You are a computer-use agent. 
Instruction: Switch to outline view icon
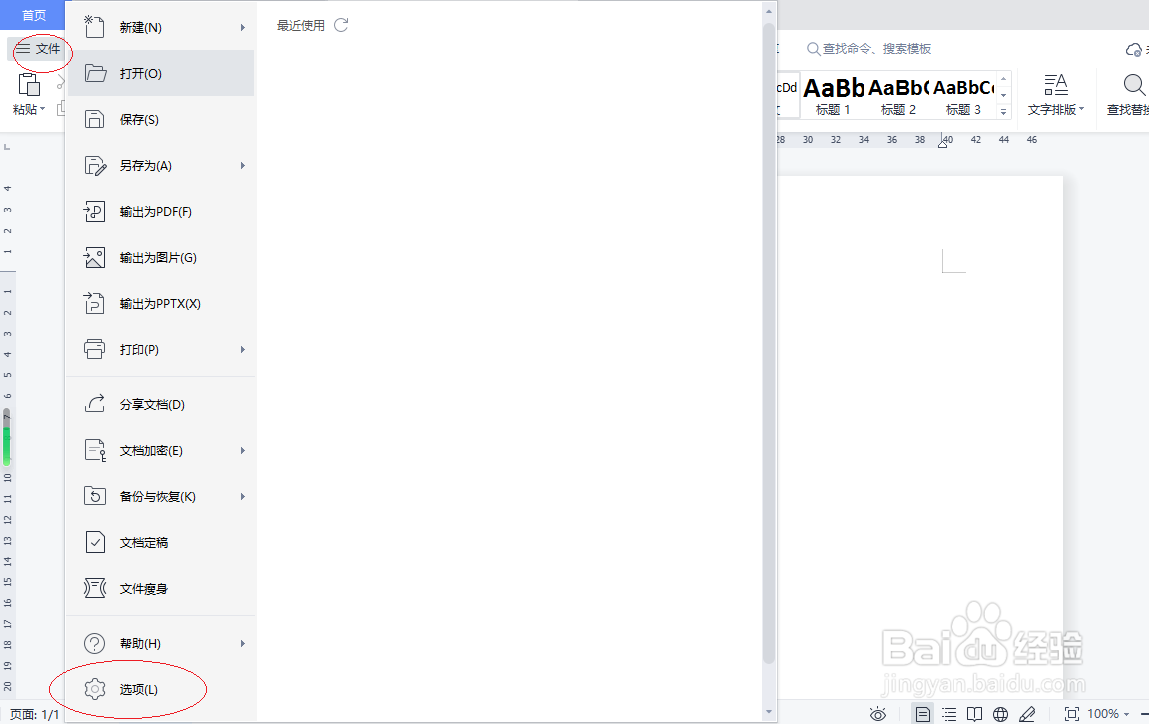949,714
